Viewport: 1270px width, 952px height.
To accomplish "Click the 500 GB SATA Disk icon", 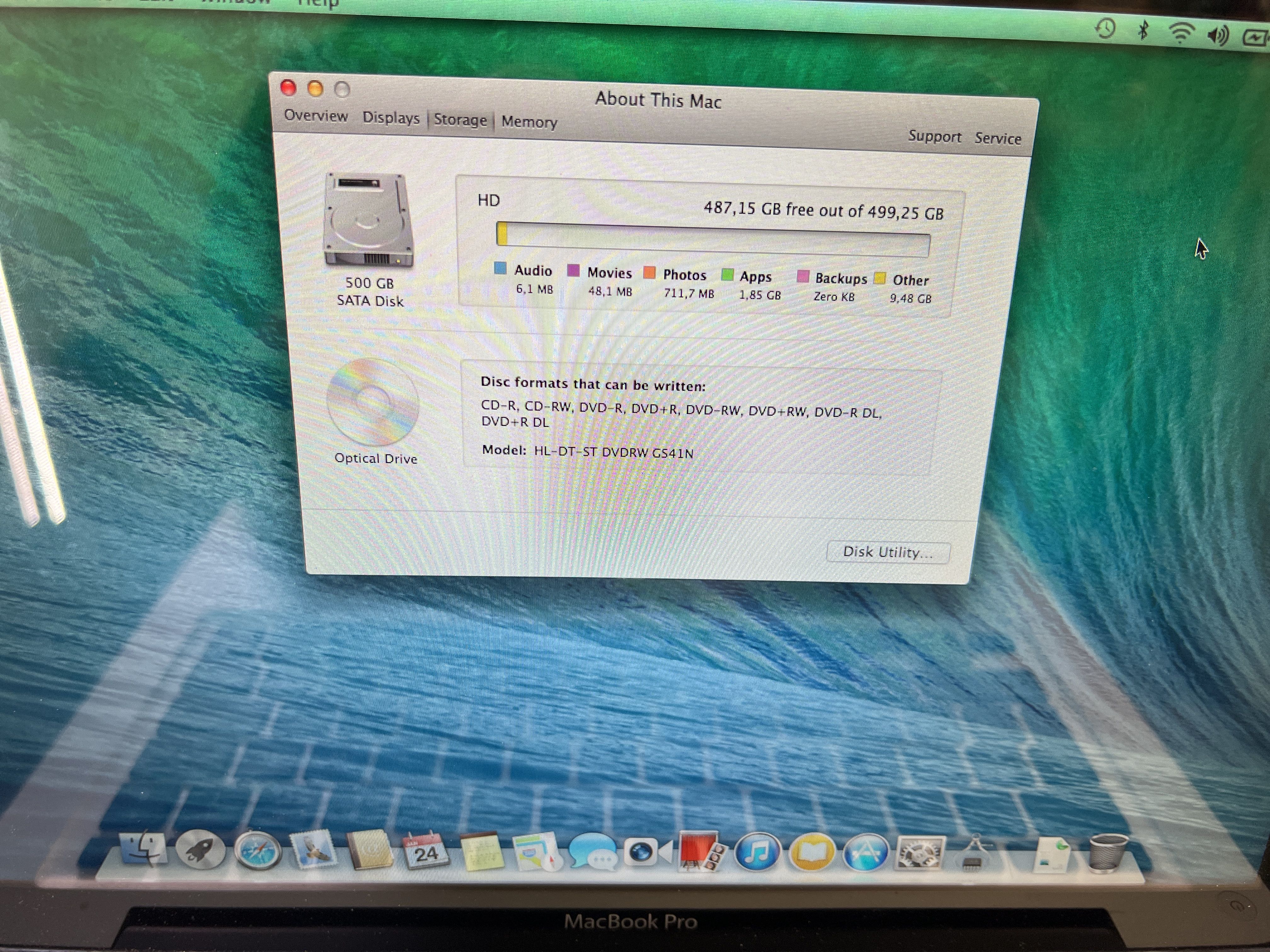I will pyautogui.click(x=369, y=221).
